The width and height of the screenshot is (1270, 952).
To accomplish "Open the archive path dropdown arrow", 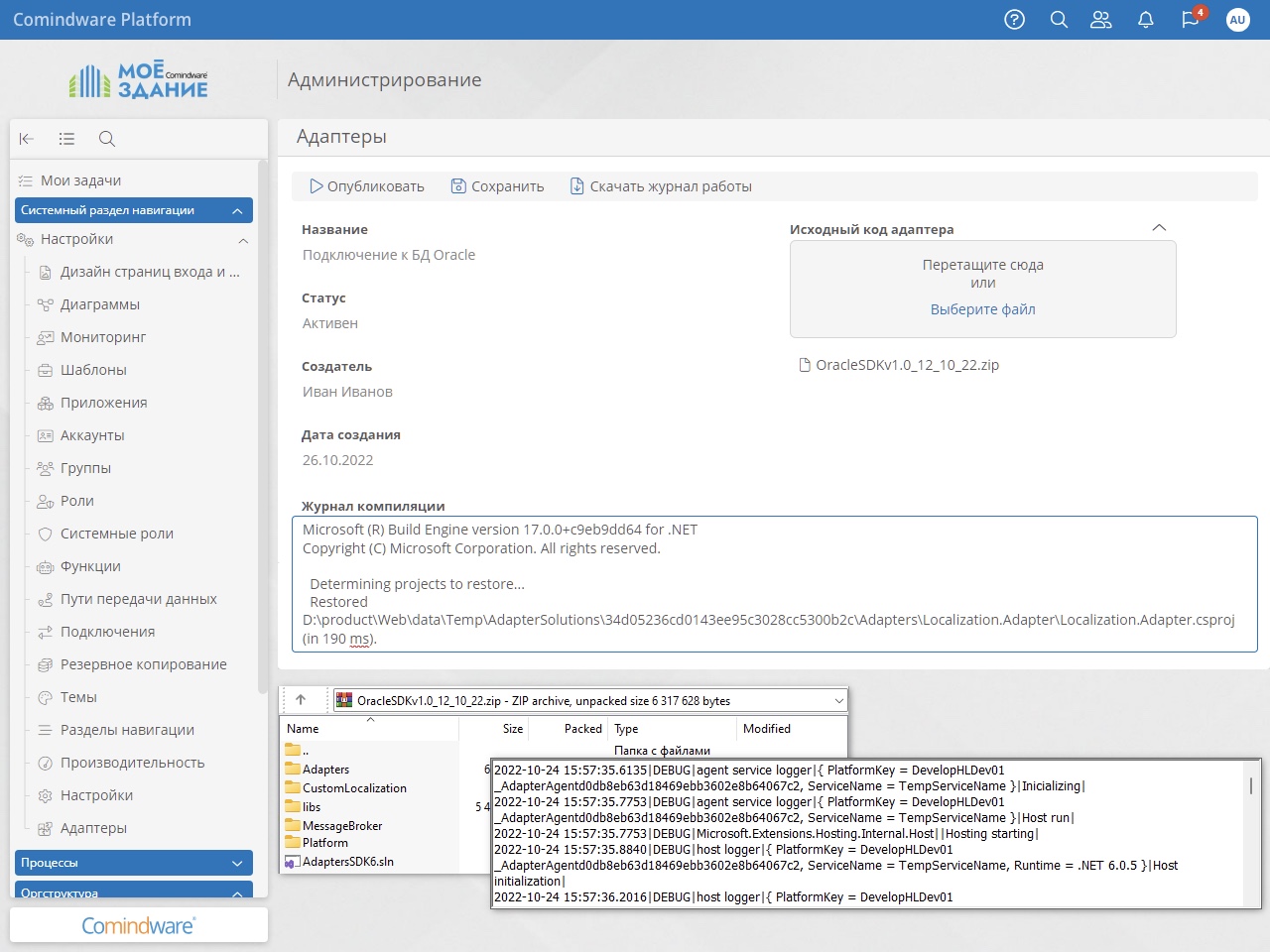I will [838, 700].
